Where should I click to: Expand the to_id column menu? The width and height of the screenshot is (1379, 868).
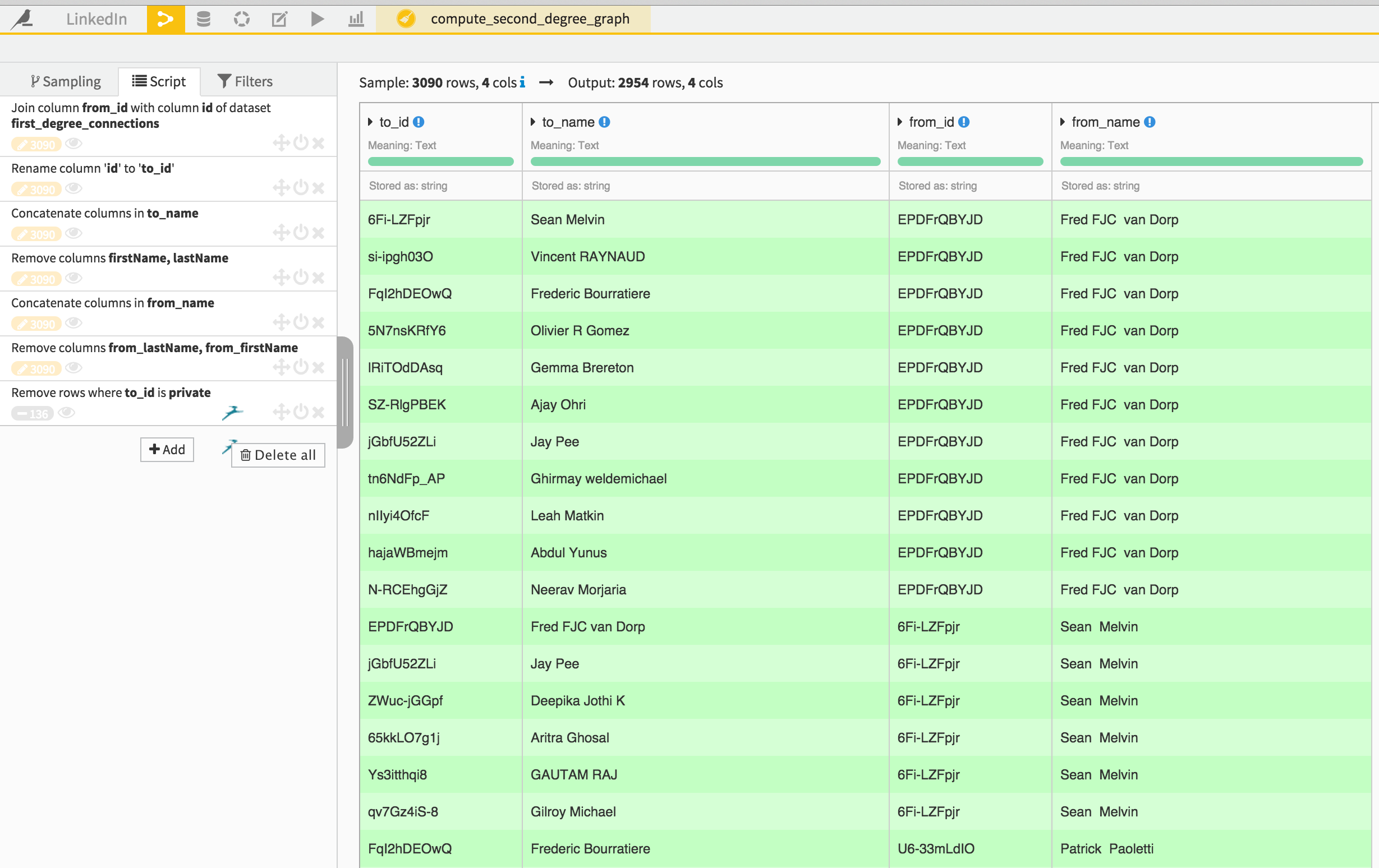[x=370, y=122]
